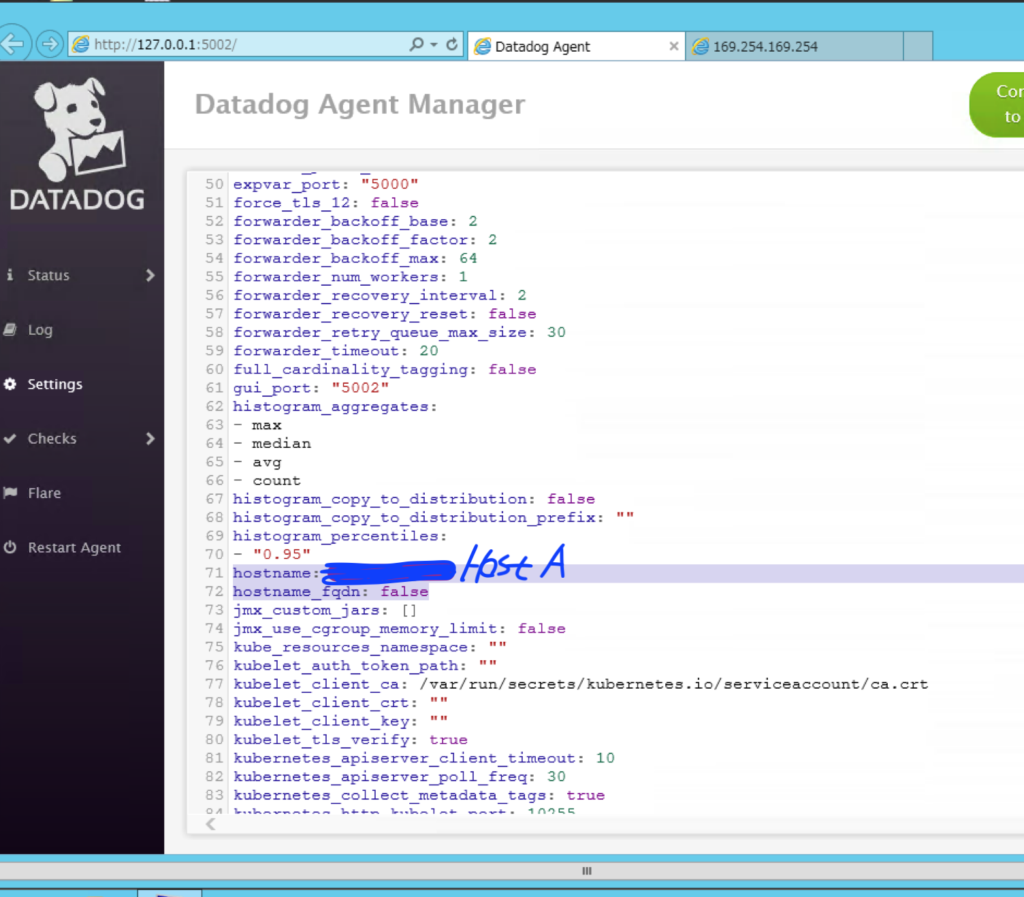Click the Flare flag icon
Viewport: 1024px width, 897px height.
11,492
